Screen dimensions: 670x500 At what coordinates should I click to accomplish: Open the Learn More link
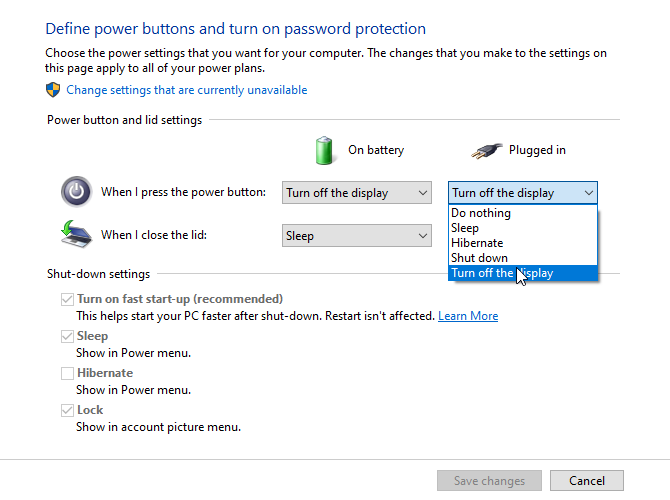tap(468, 316)
